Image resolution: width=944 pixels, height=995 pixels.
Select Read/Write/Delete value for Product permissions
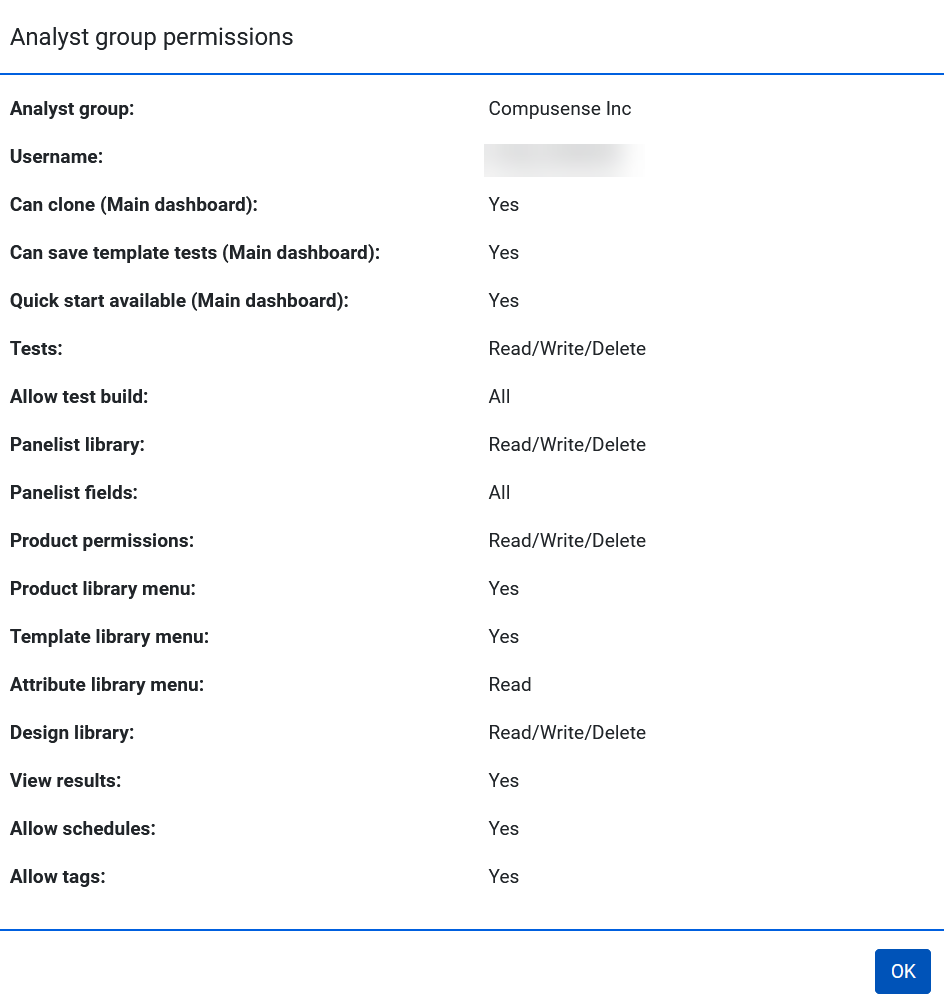pyautogui.click(x=567, y=541)
